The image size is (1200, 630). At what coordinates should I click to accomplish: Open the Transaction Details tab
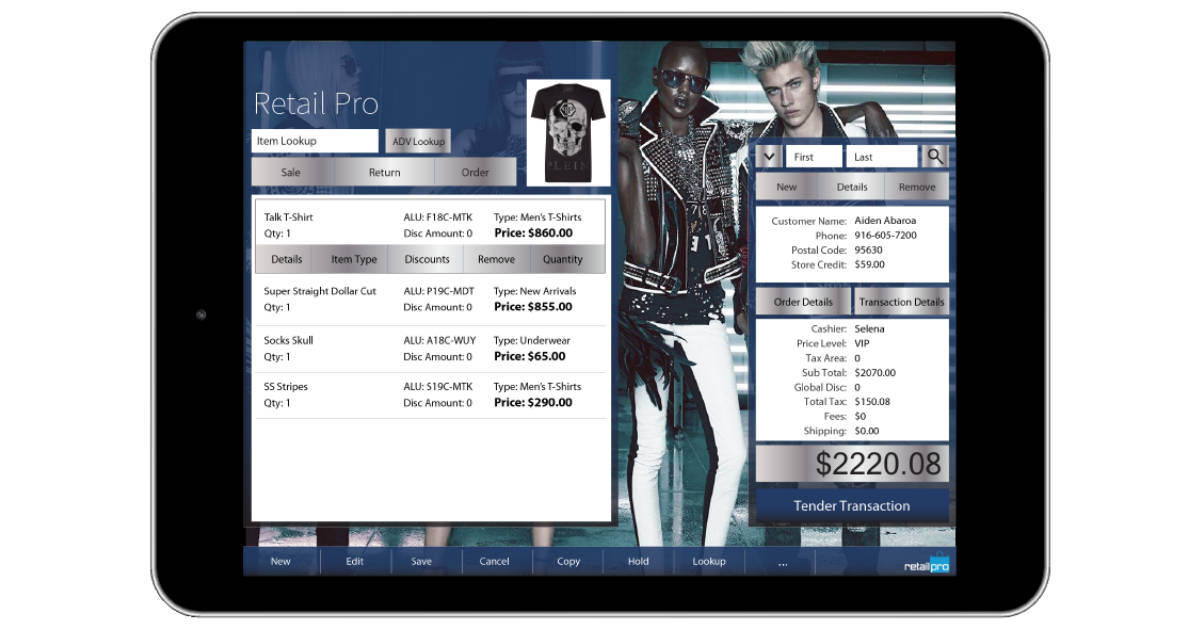click(899, 301)
